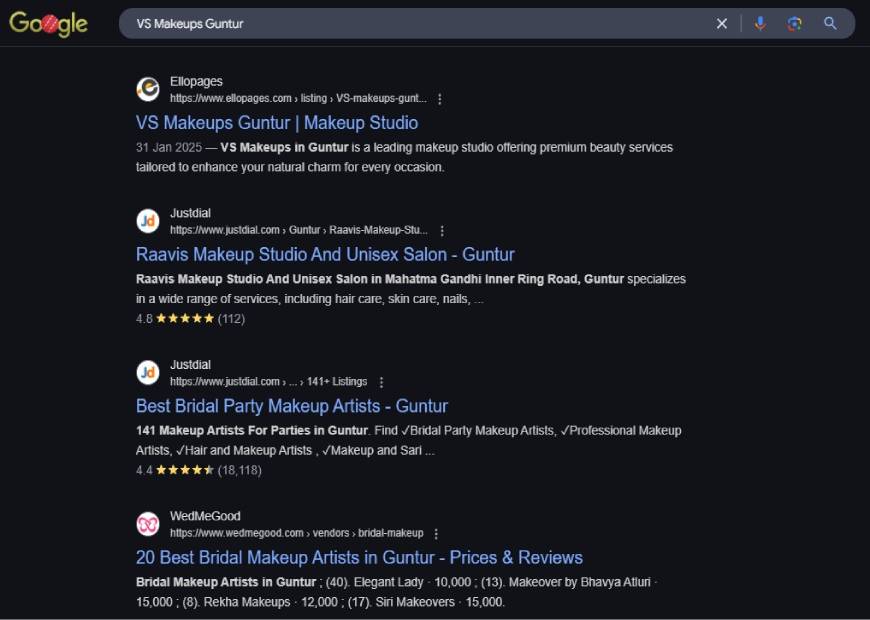This screenshot has width=870, height=620.
Task: Open 20 Best Bridal Makeup Artists link
Action: (x=360, y=557)
